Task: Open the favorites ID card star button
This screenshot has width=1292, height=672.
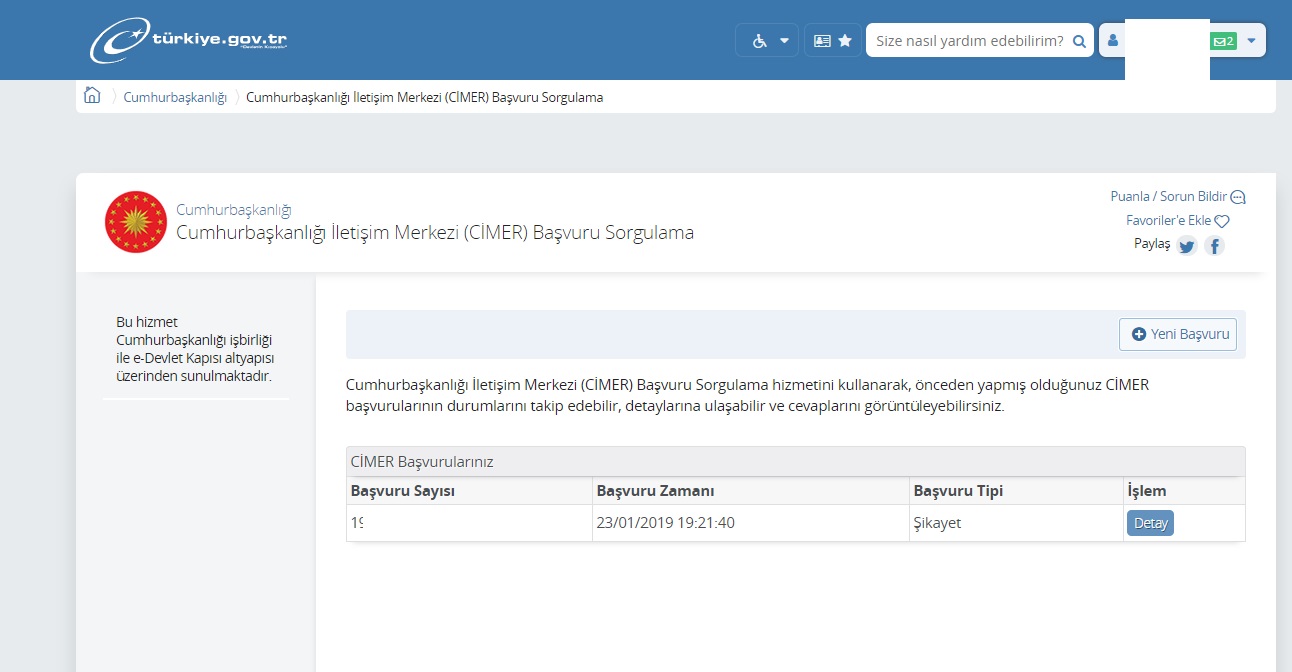Action: point(832,41)
